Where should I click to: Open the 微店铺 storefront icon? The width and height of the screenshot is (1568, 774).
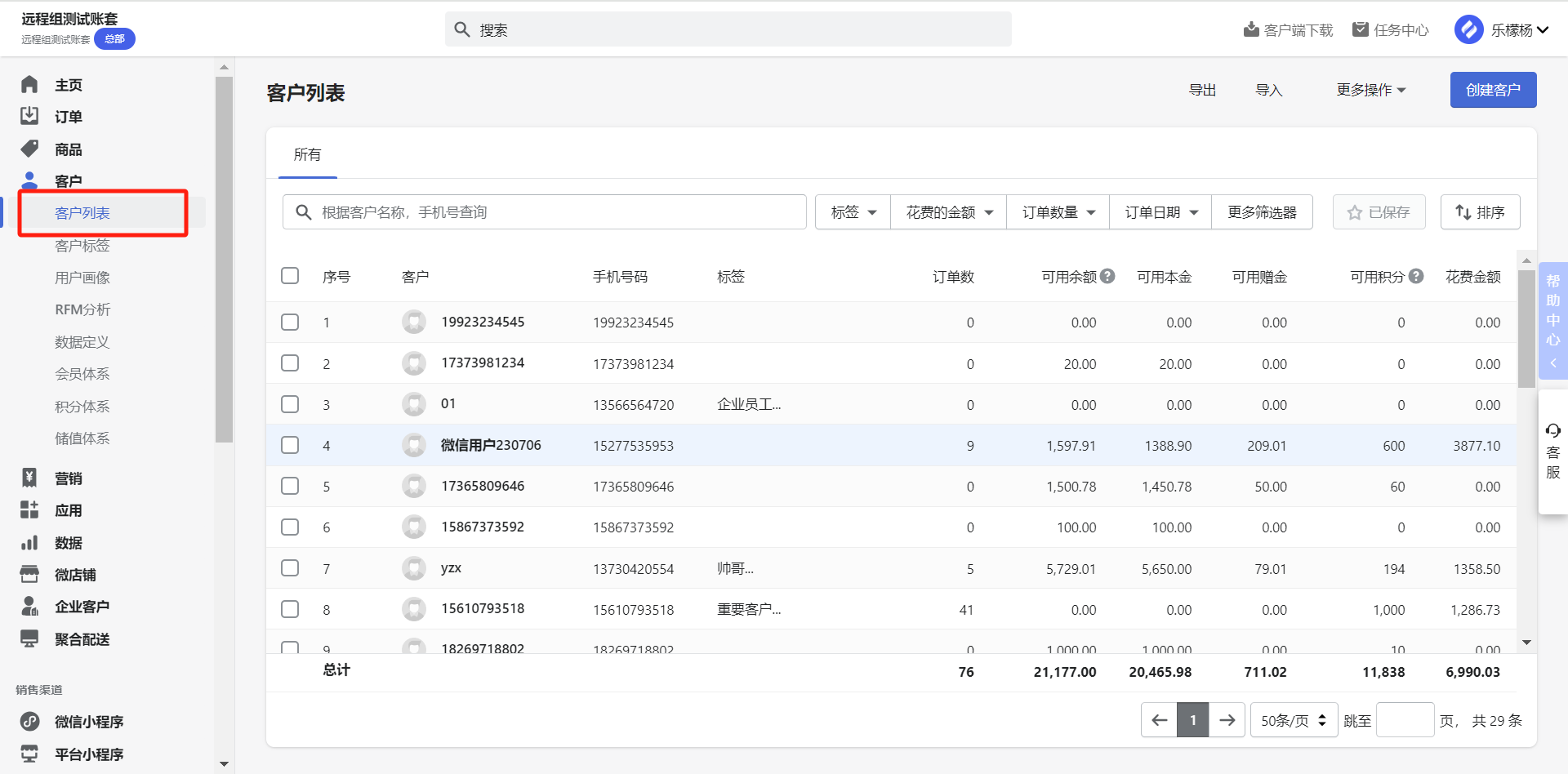(29, 574)
